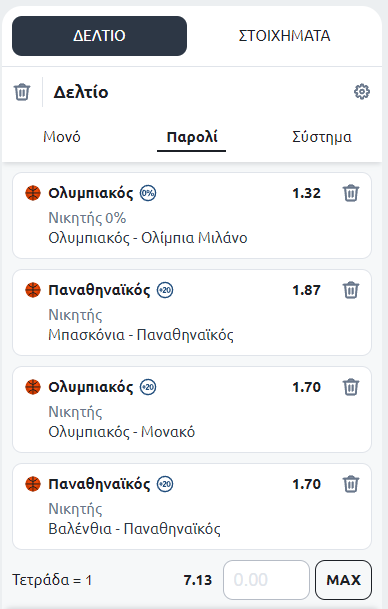
Task: Open betslip settings gear
Action: coord(362,92)
